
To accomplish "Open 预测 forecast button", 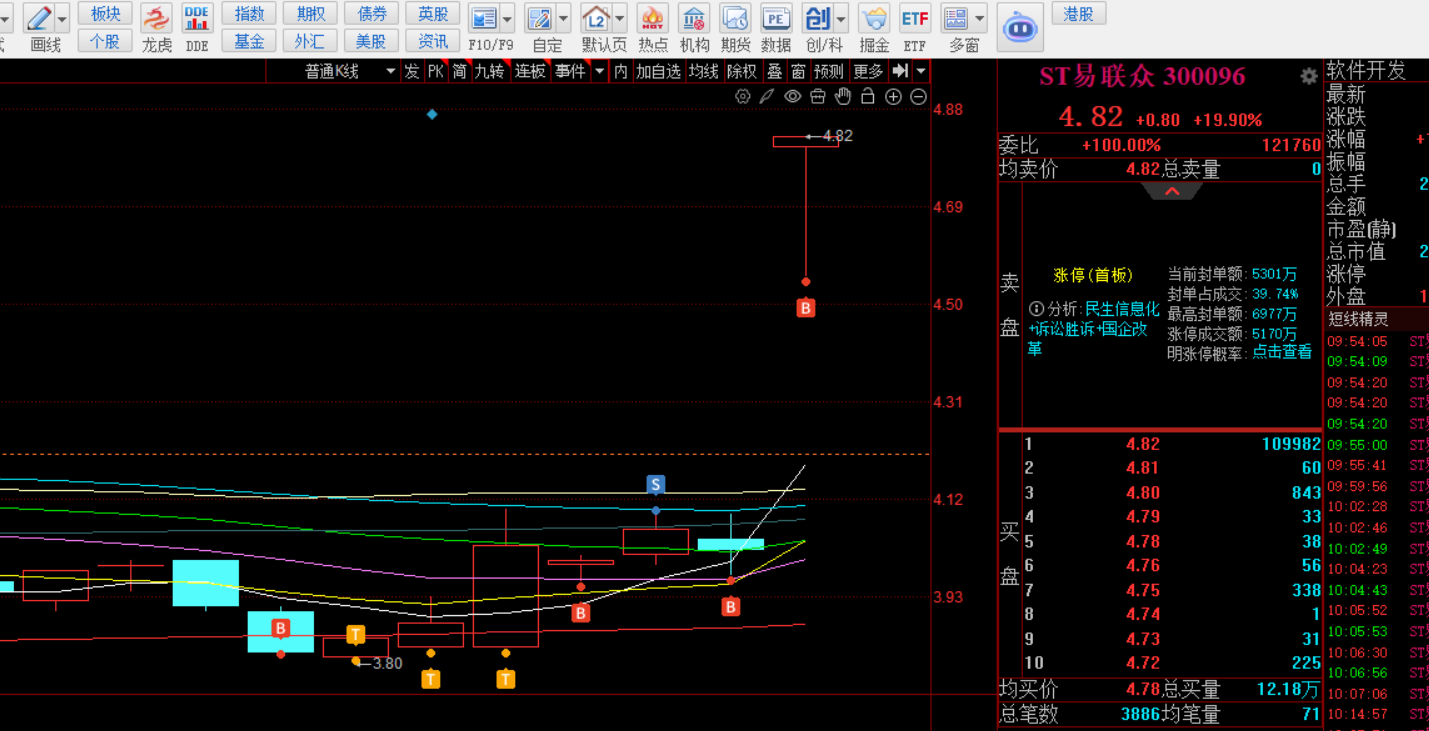I will click(x=829, y=71).
